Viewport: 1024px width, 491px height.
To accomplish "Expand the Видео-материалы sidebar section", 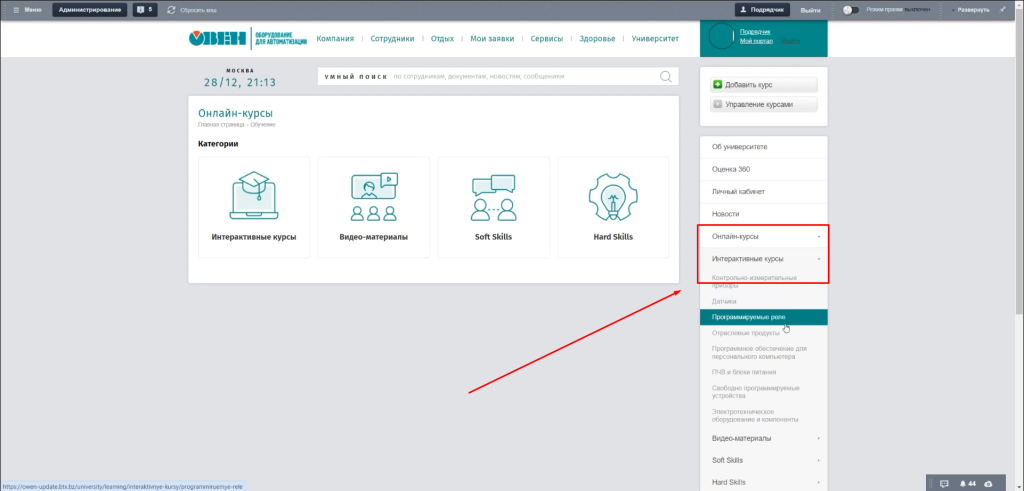I will (818, 438).
